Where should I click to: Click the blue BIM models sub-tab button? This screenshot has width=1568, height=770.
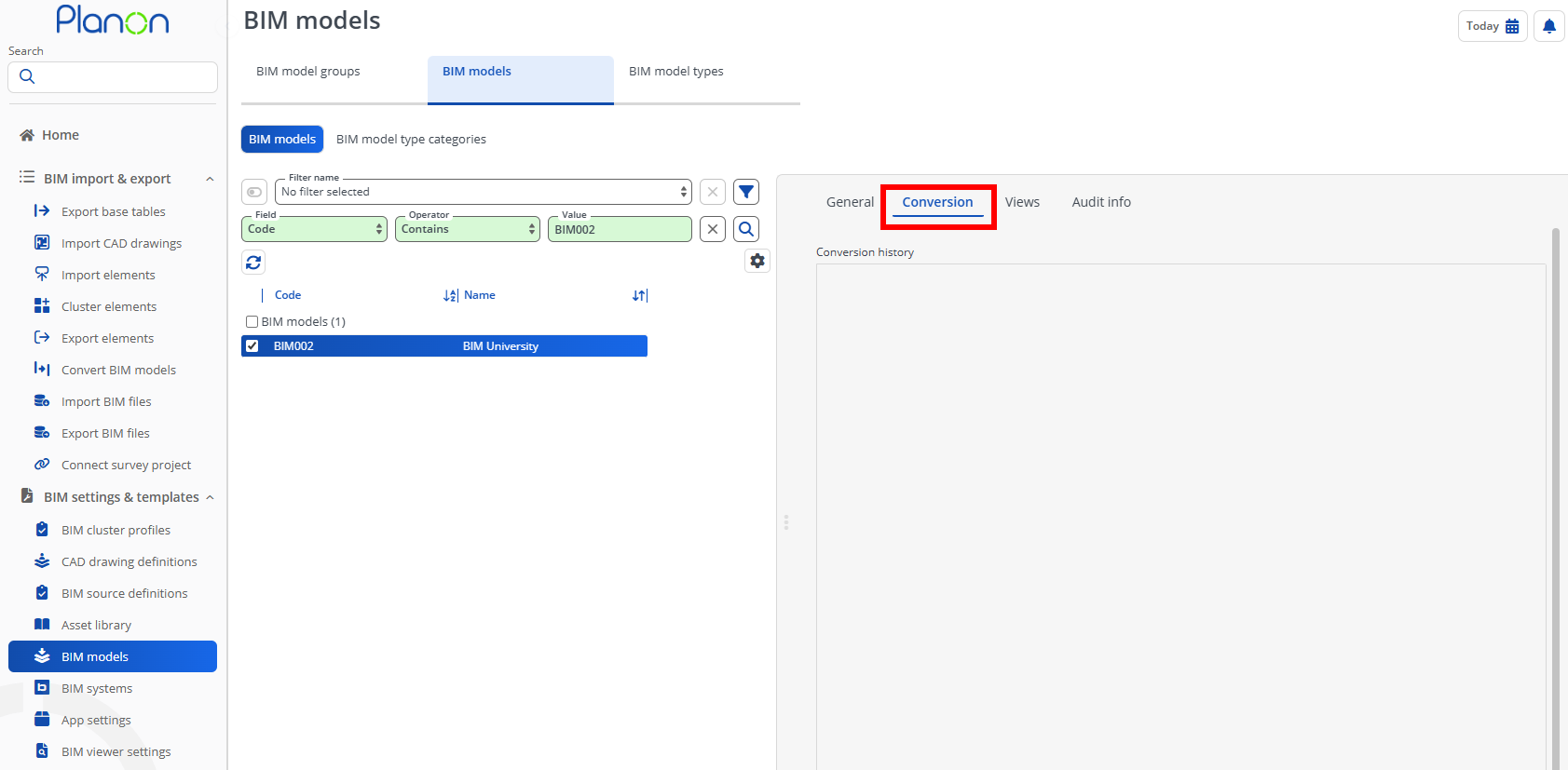[282, 140]
